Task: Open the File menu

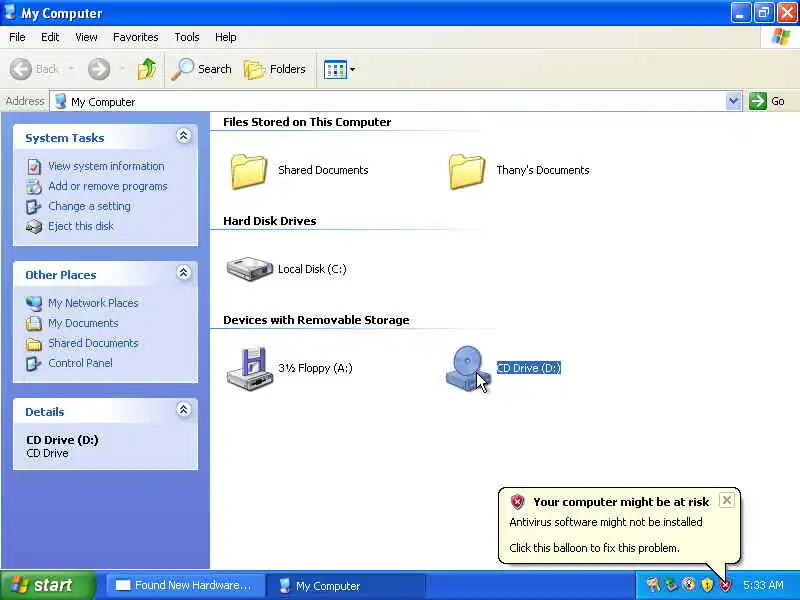Action: pyautogui.click(x=17, y=37)
